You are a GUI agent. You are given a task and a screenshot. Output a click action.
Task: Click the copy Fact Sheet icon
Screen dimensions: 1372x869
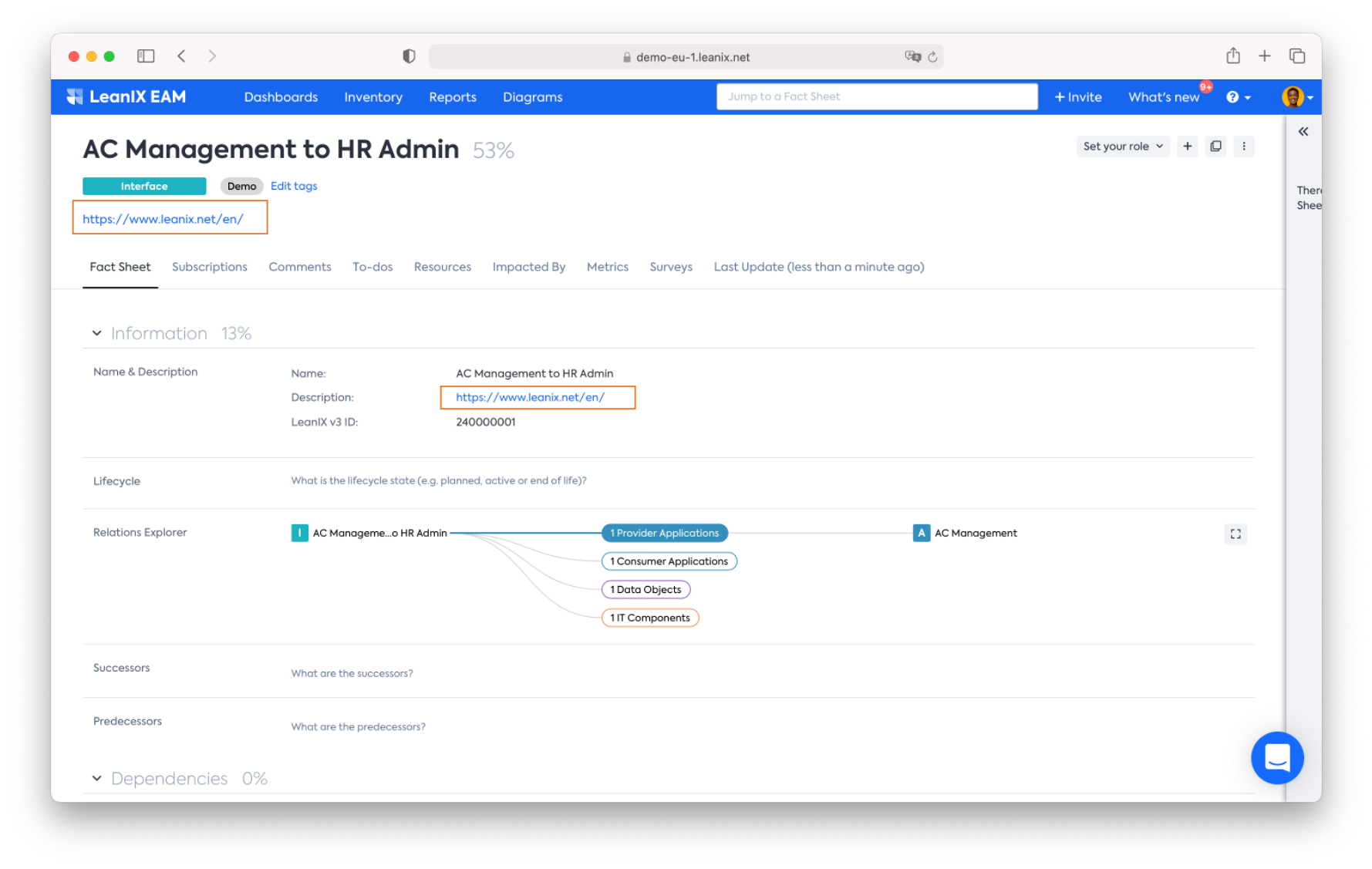point(1216,147)
